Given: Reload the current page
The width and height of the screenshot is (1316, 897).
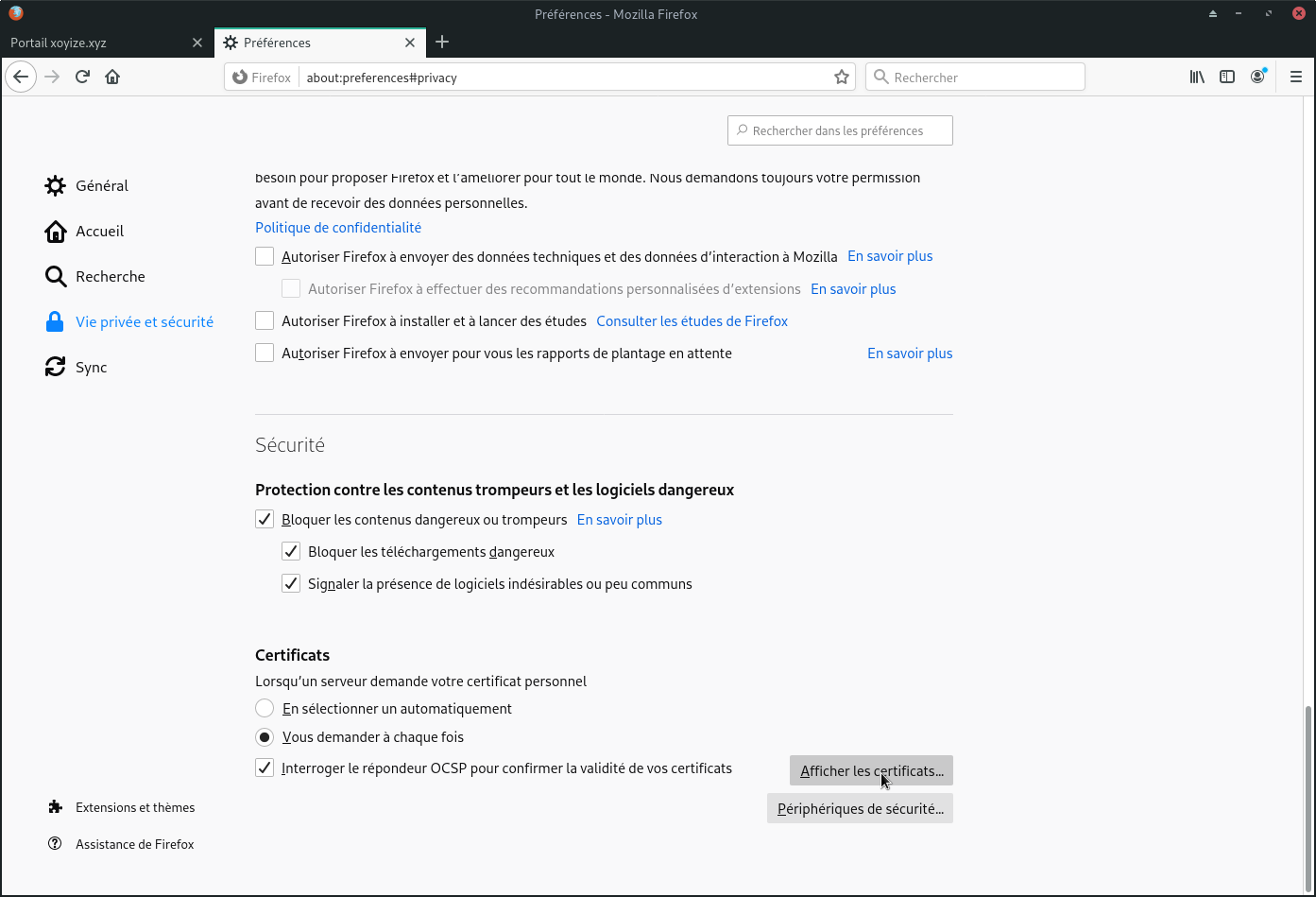Looking at the screenshot, I should pyautogui.click(x=82, y=77).
